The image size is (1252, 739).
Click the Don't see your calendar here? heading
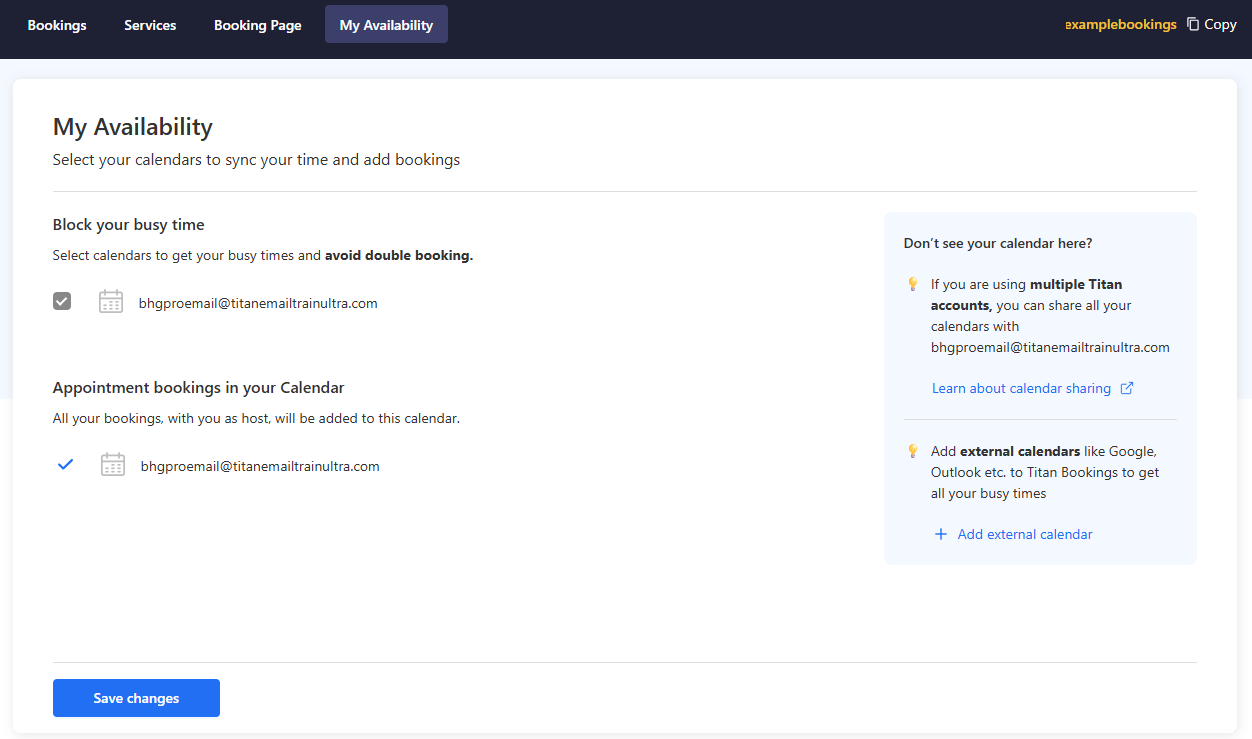(998, 243)
